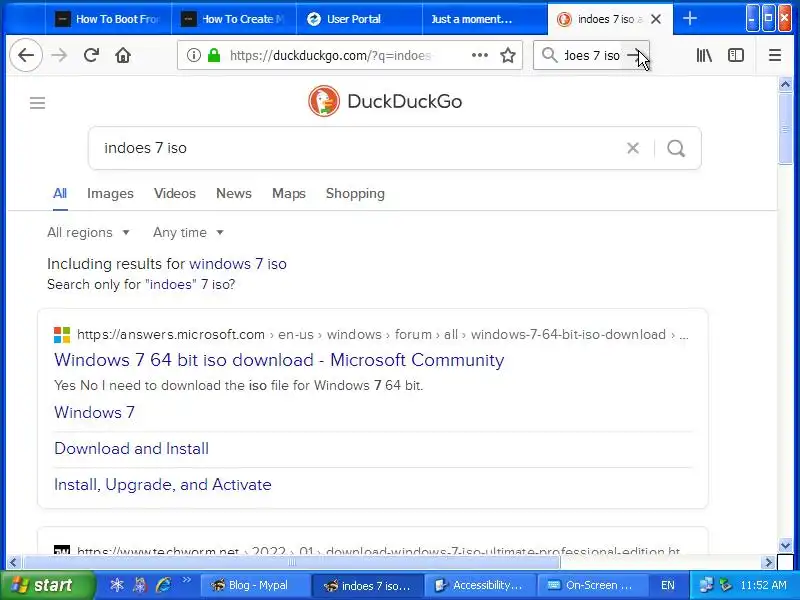Open the Accessibility taskbar window
The image size is (800, 600).
(x=480, y=585)
